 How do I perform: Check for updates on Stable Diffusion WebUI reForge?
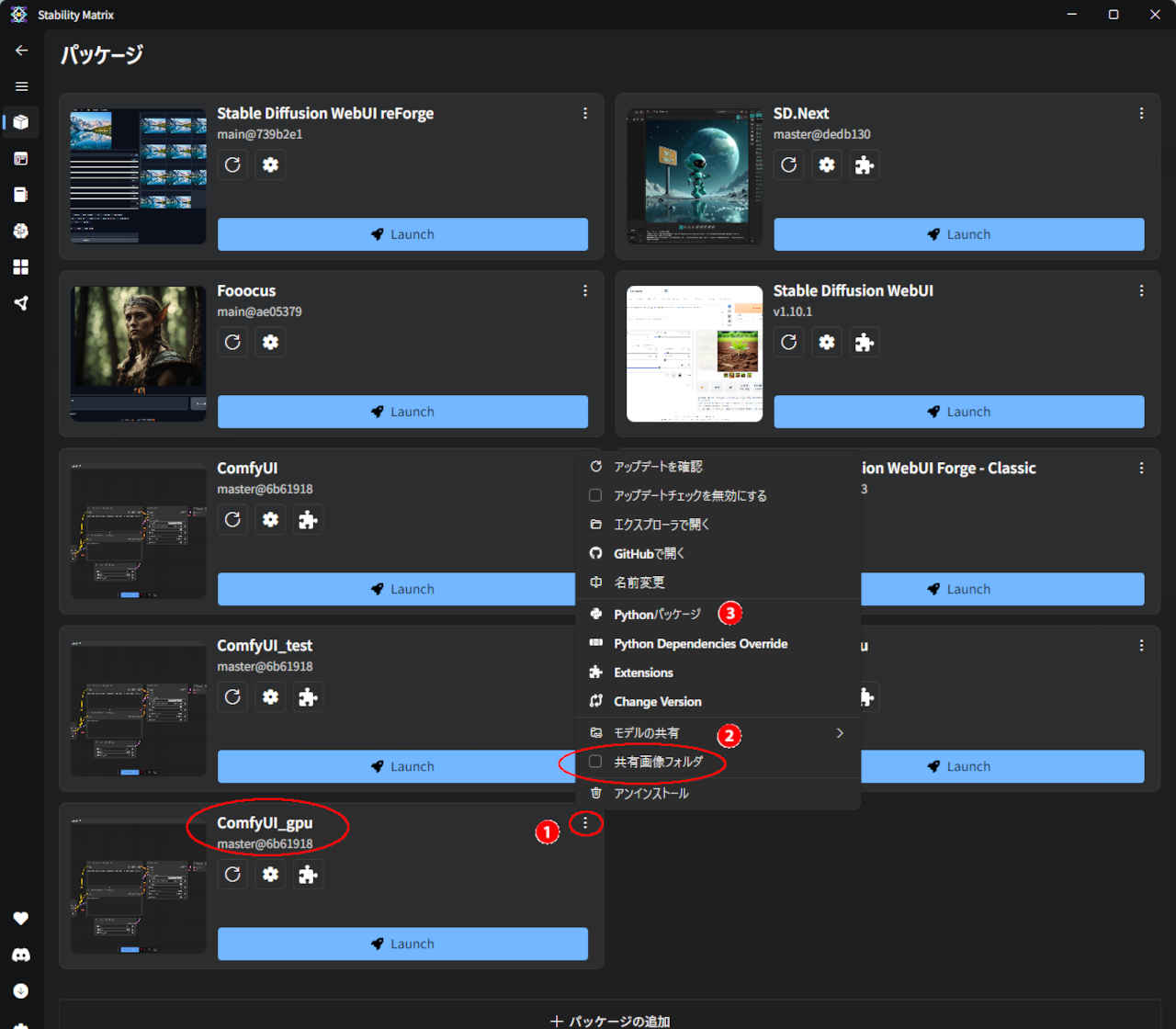232,164
